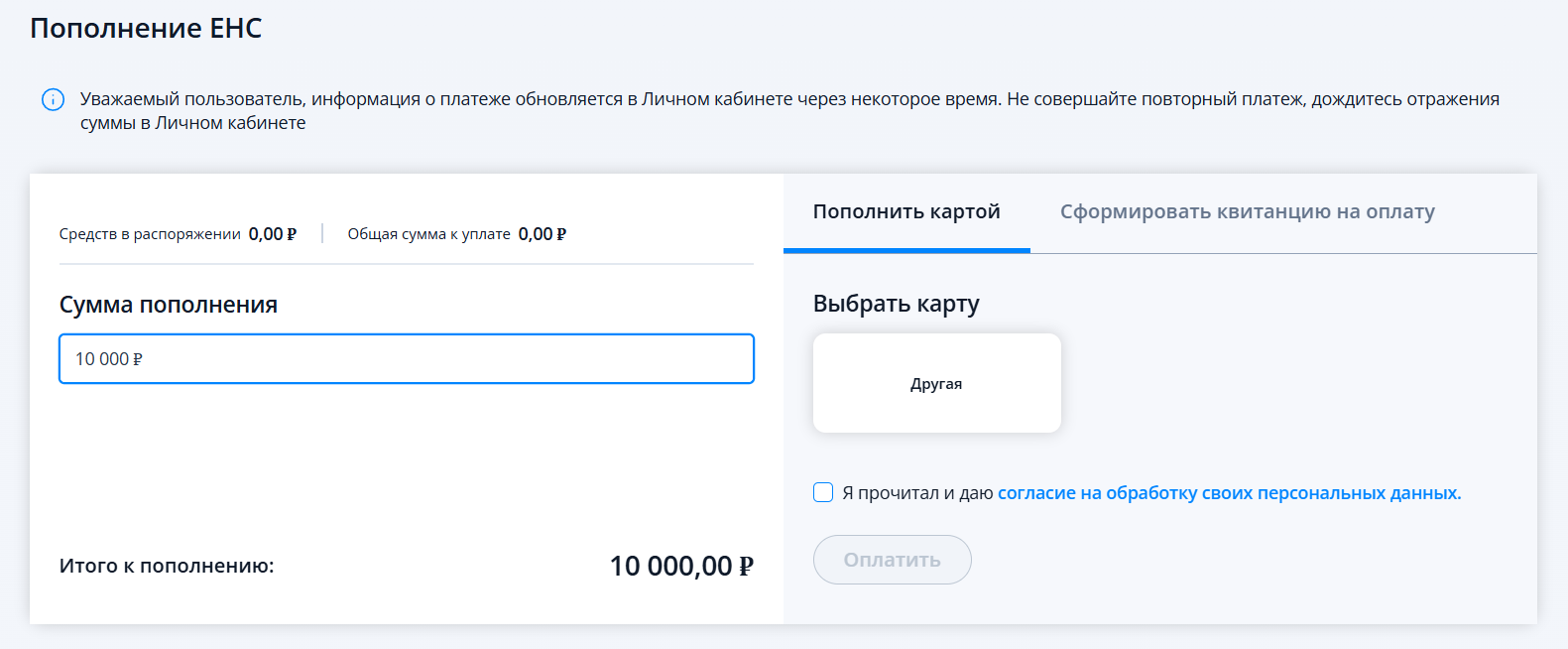Focus the Сумма пополнения amount field
Screen dimensions: 1568x649
pos(407,359)
